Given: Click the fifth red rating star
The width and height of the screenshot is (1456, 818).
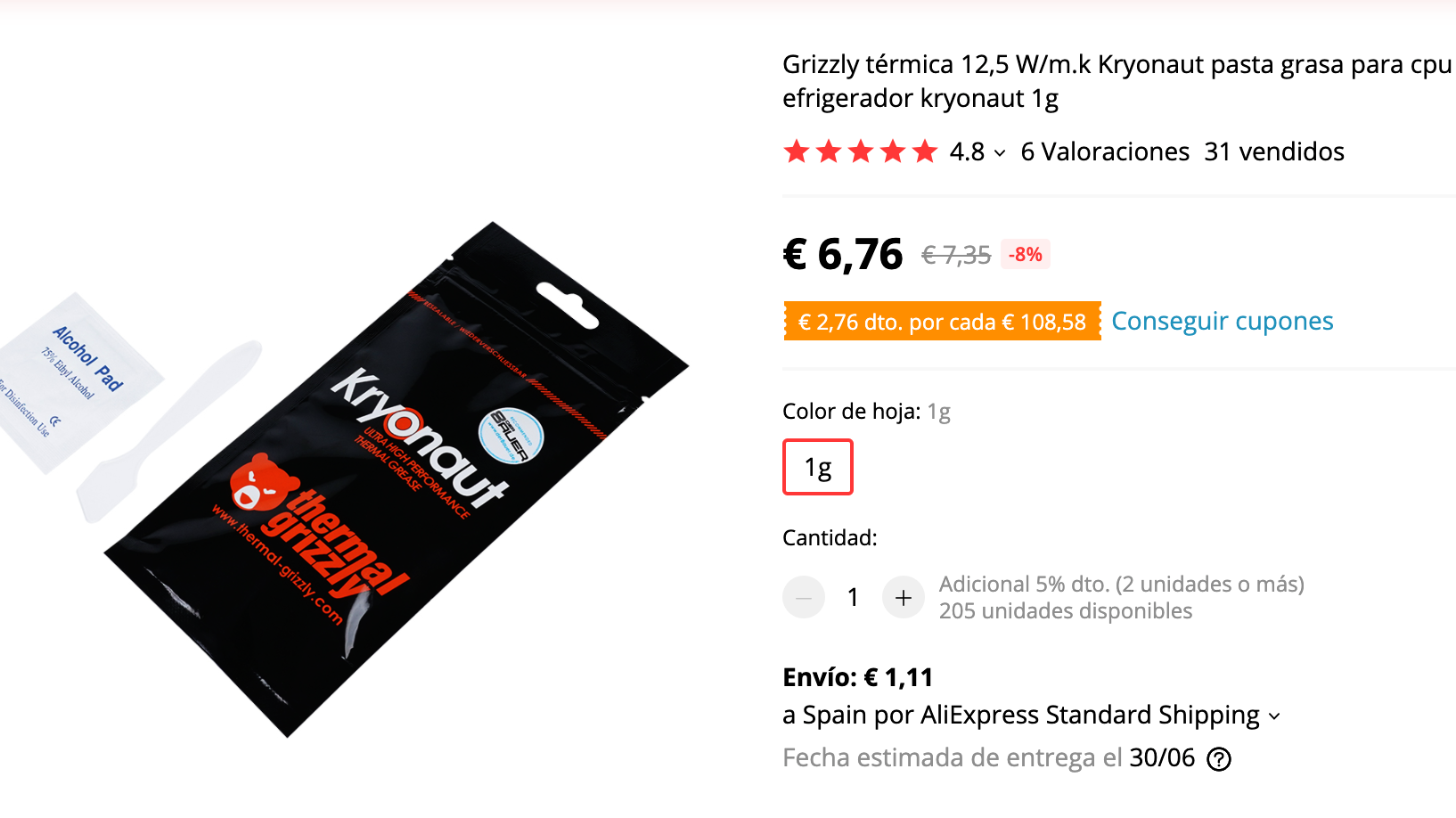Looking at the screenshot, I should [x=925, y=151].
